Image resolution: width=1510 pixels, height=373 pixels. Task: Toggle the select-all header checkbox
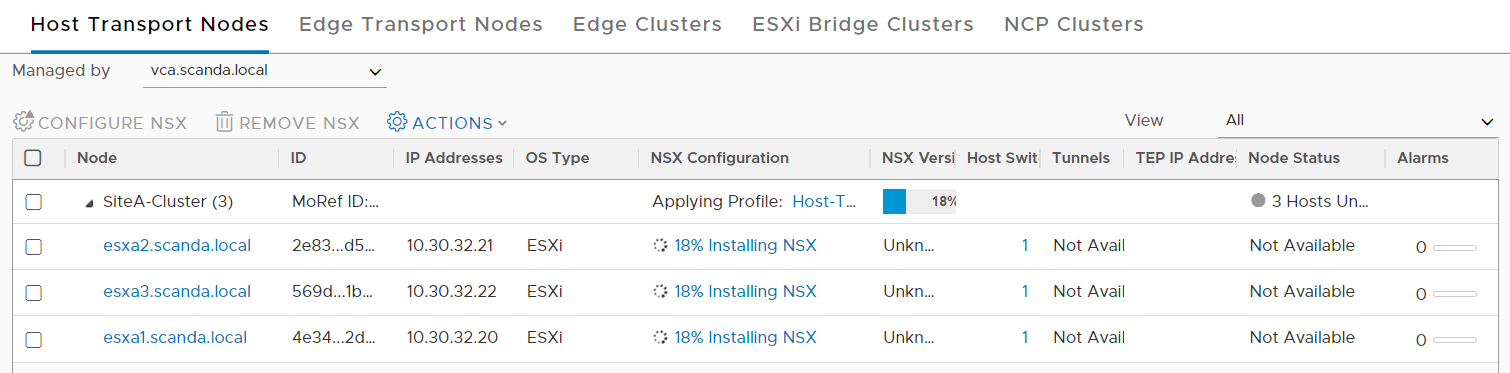[33, 158]
